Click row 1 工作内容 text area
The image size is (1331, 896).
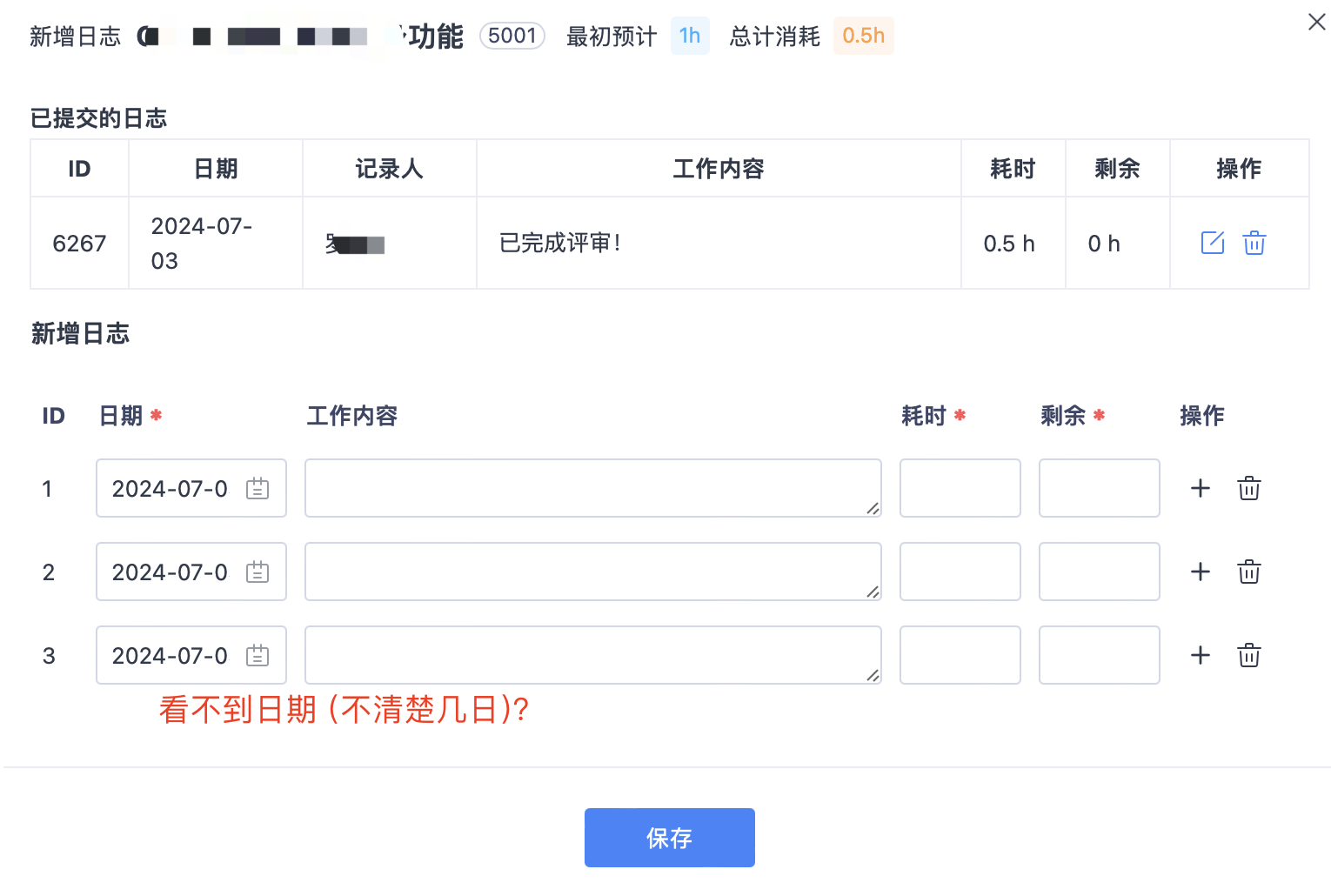(592, 488)
